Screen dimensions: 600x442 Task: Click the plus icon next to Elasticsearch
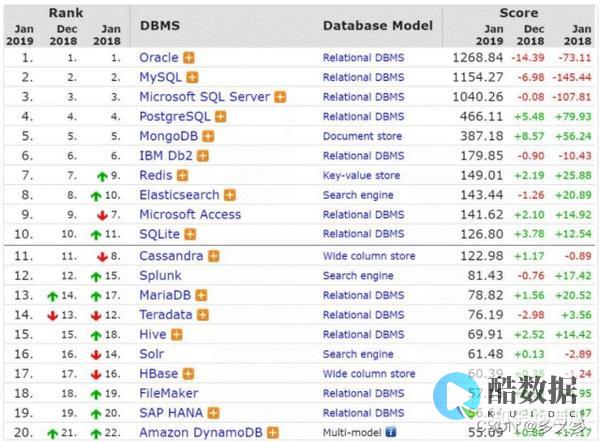(x=230, y=195)
